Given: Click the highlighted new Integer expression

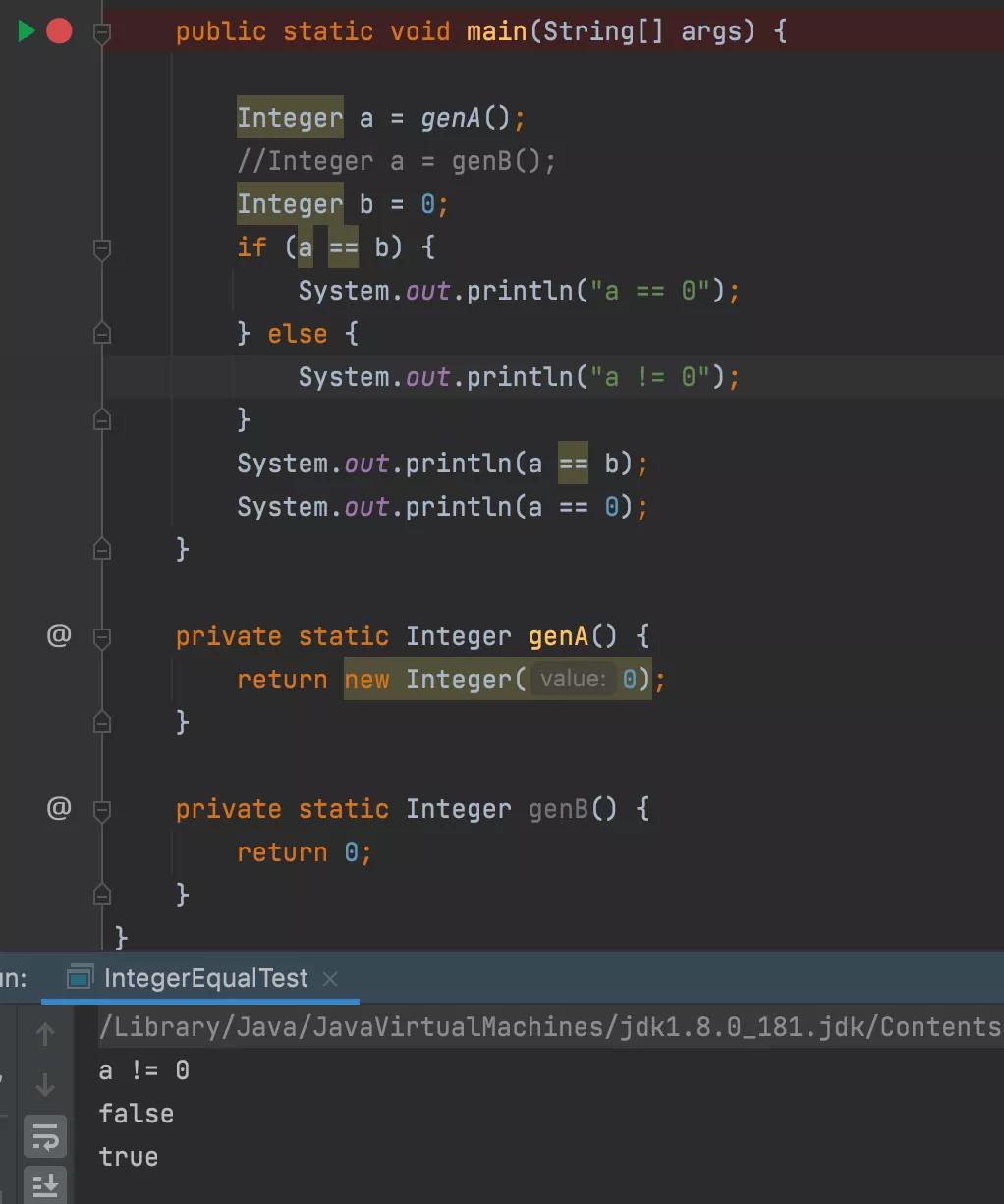Looking at the screenshot, I should 497,679.
